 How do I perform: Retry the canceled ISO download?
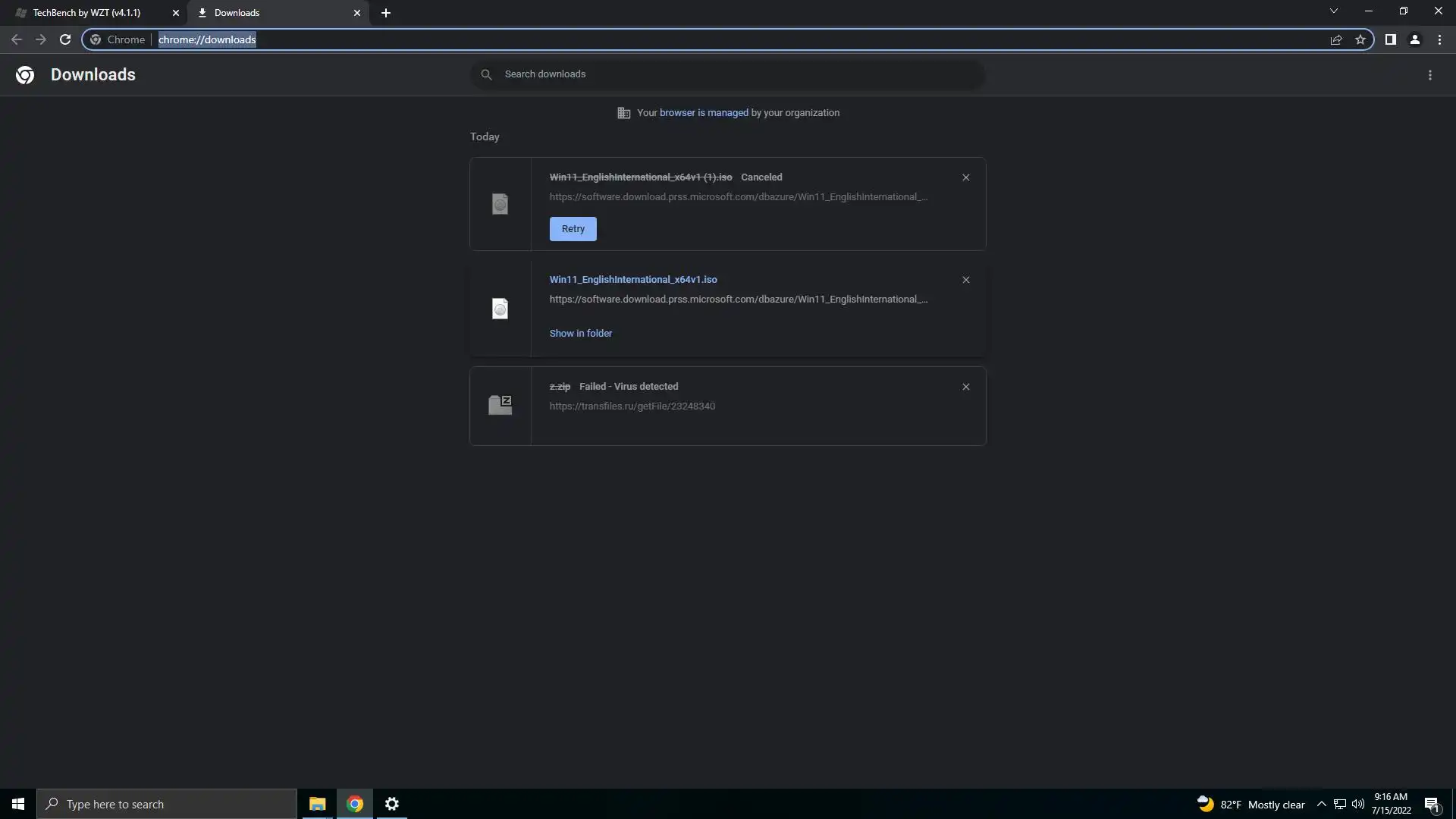coord(573,229)
